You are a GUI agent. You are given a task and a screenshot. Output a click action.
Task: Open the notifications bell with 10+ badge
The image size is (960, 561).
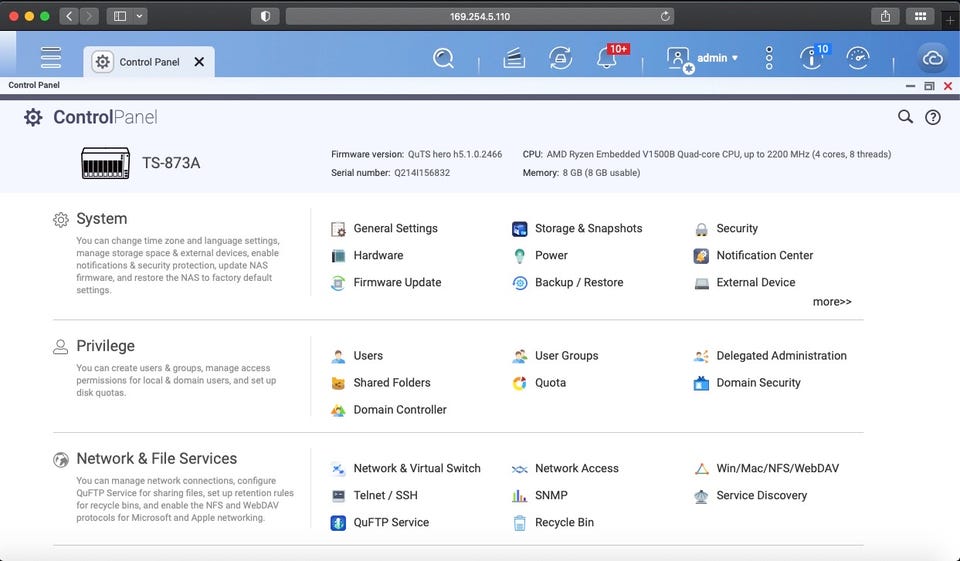click(x=607, y=58)
